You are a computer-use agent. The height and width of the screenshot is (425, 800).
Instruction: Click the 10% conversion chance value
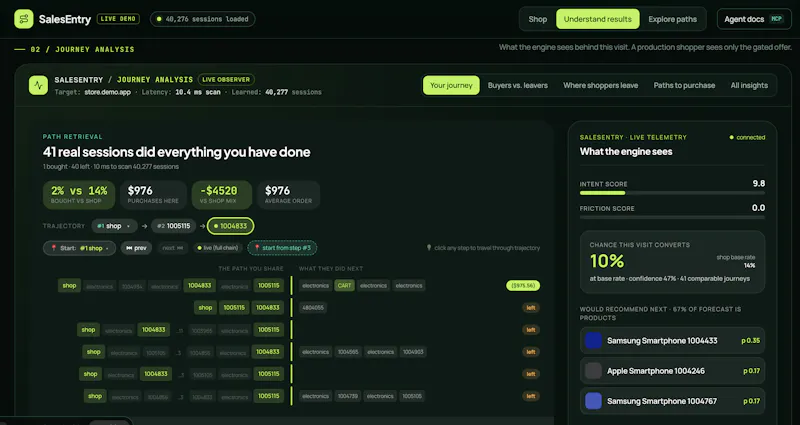click(607, 262)
